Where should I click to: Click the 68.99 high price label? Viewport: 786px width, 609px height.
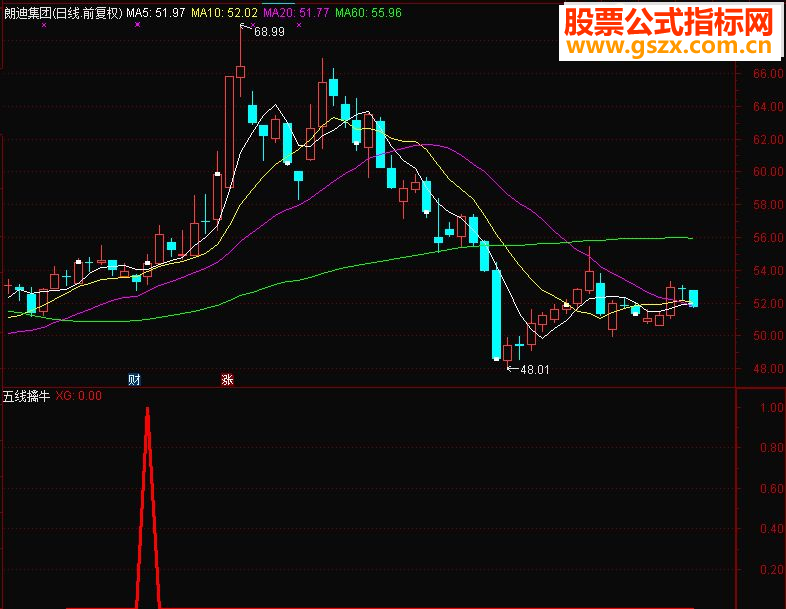[269, 32]
